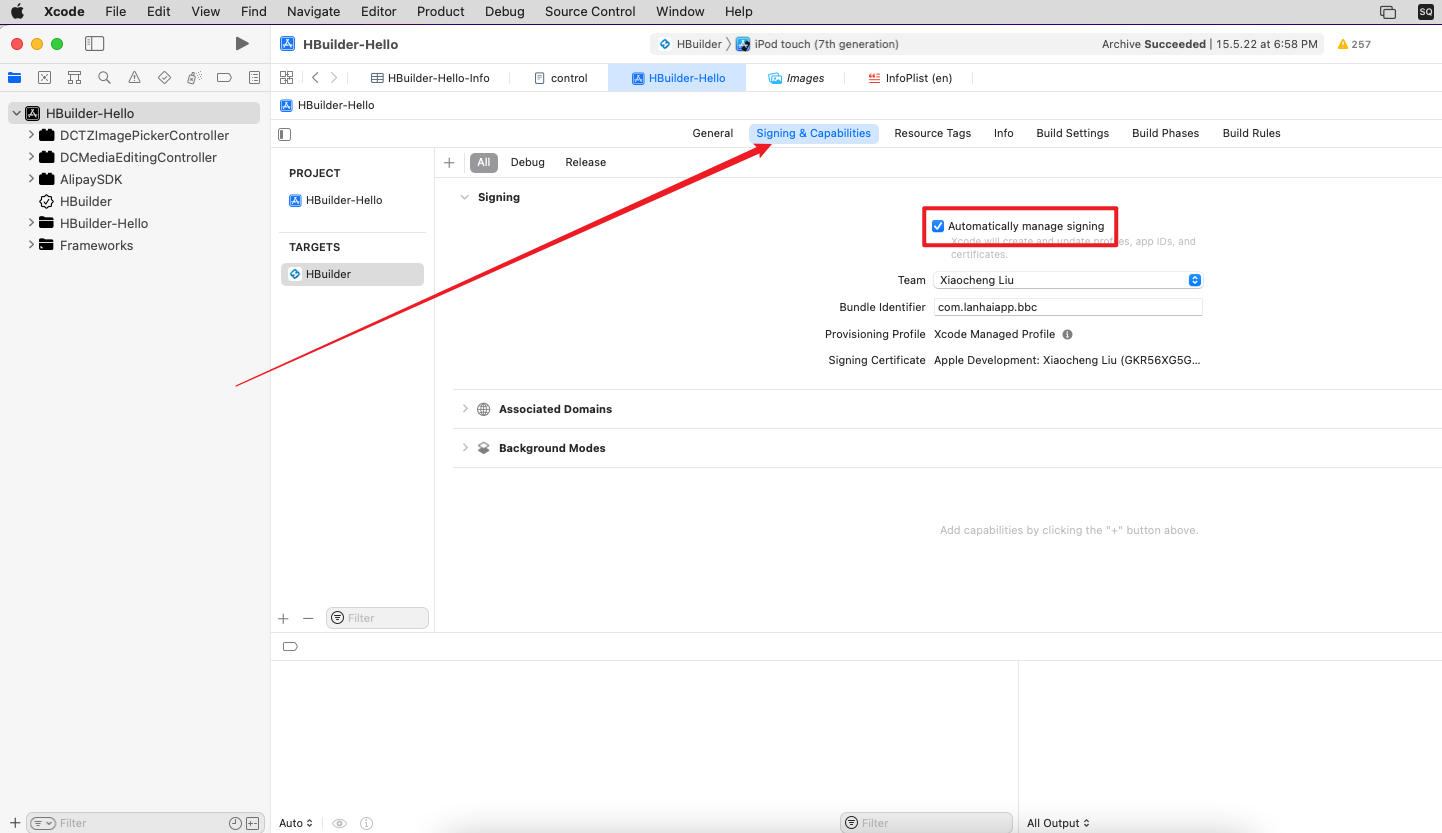
Task: Open the Team dropdown showing Xiaocheng Liu
Action: tap(1067, 280)
